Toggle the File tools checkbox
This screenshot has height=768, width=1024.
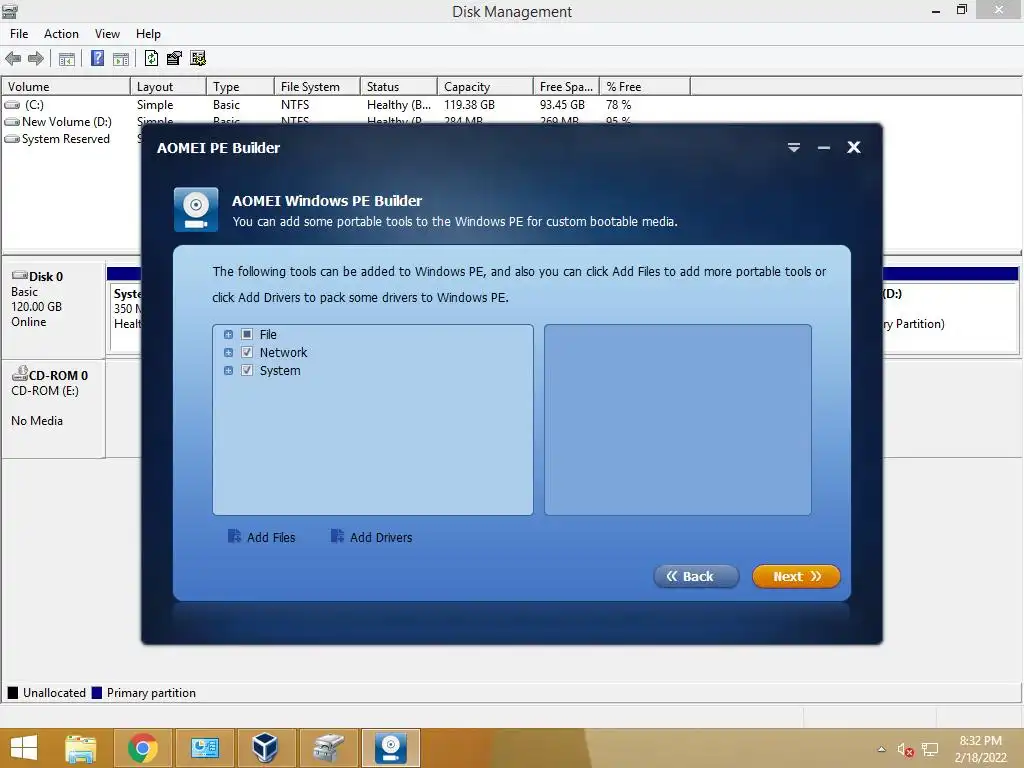tap(247, 334)
